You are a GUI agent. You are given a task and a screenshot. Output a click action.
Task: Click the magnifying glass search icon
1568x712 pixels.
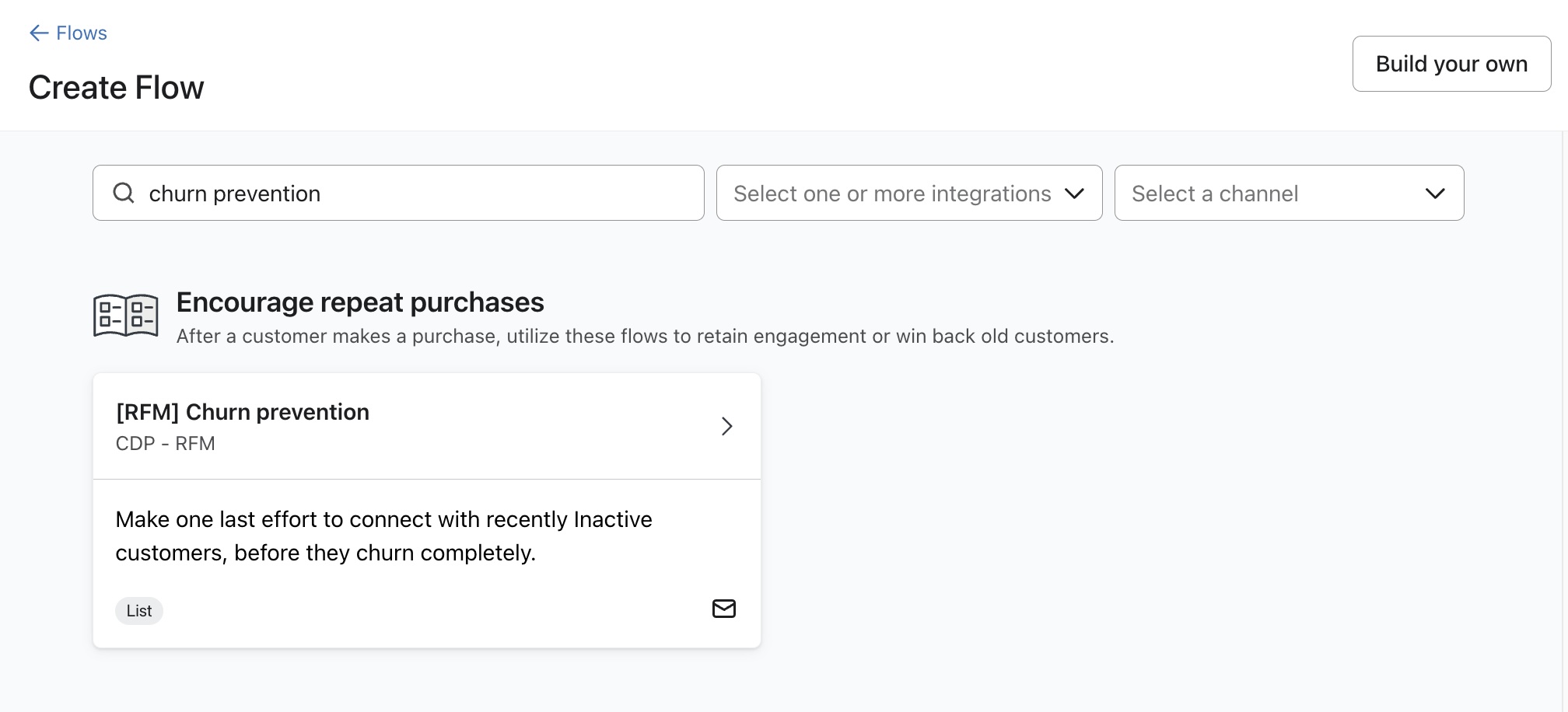point(124,193)
